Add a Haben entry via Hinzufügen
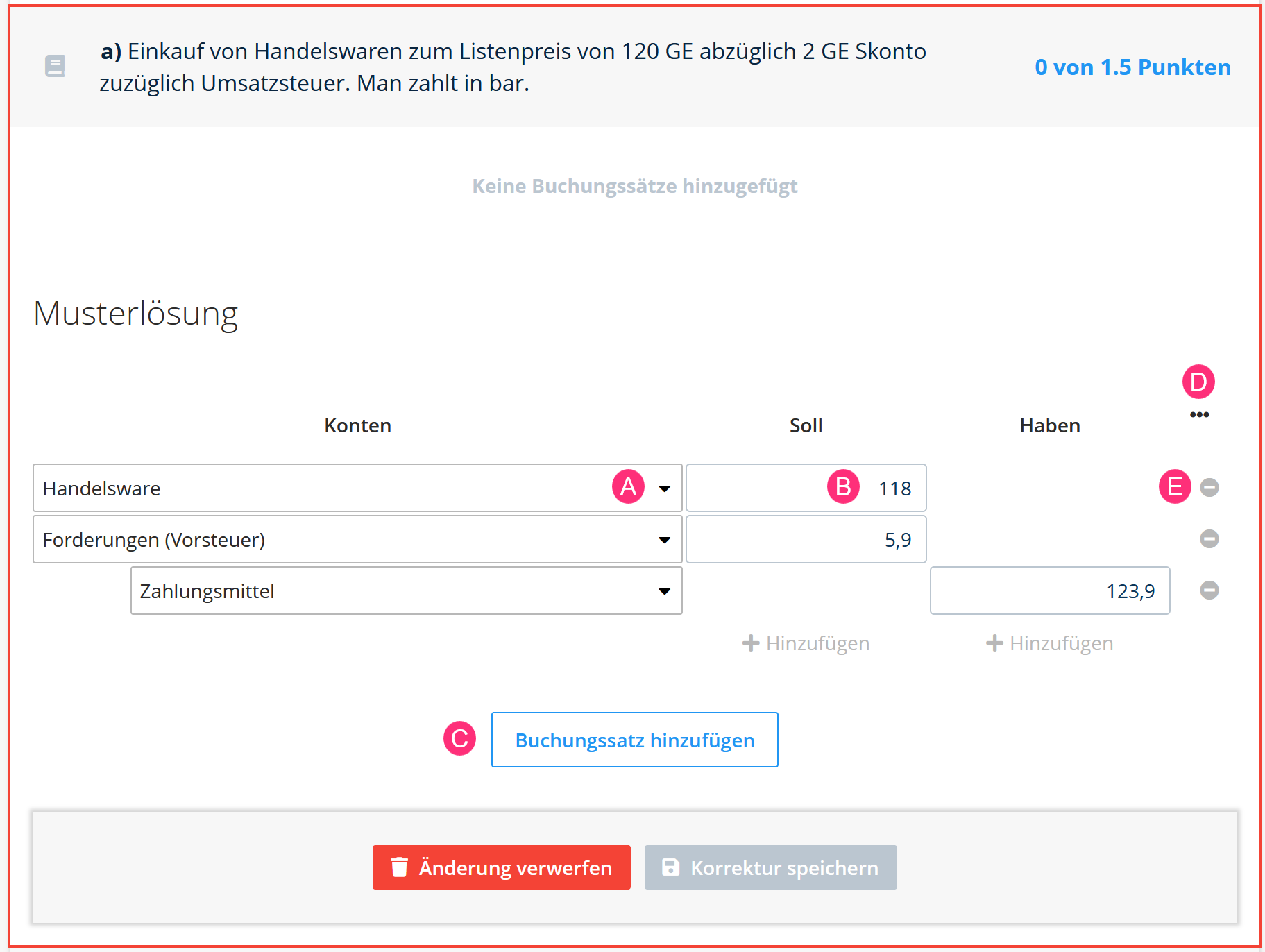Viewport: 1265px width, 952px height. [x=1049, y=643]
